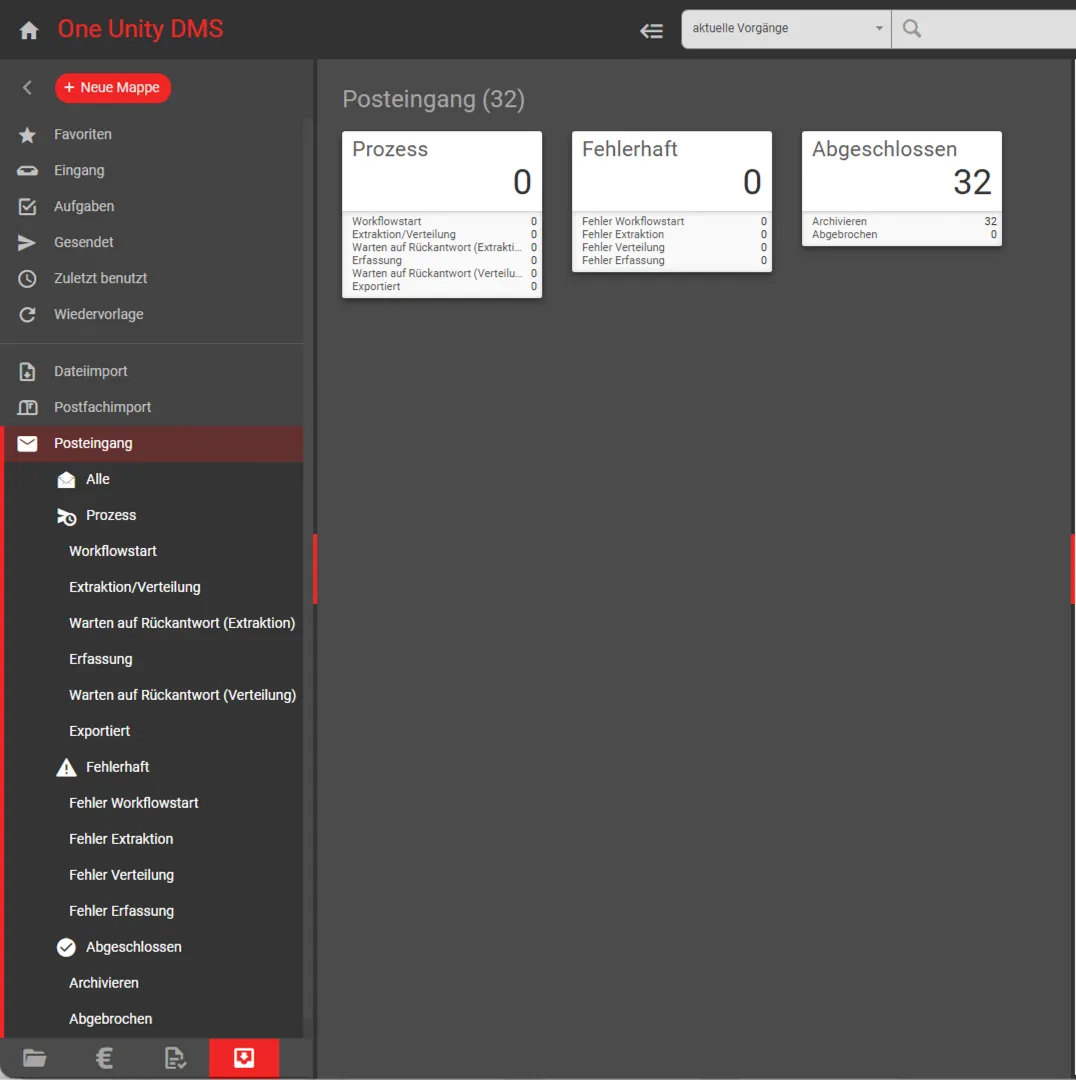Click Archivieren row in Abgeschlossen card
This screenshot has height=1080, width=1076.
click(904, 221)
